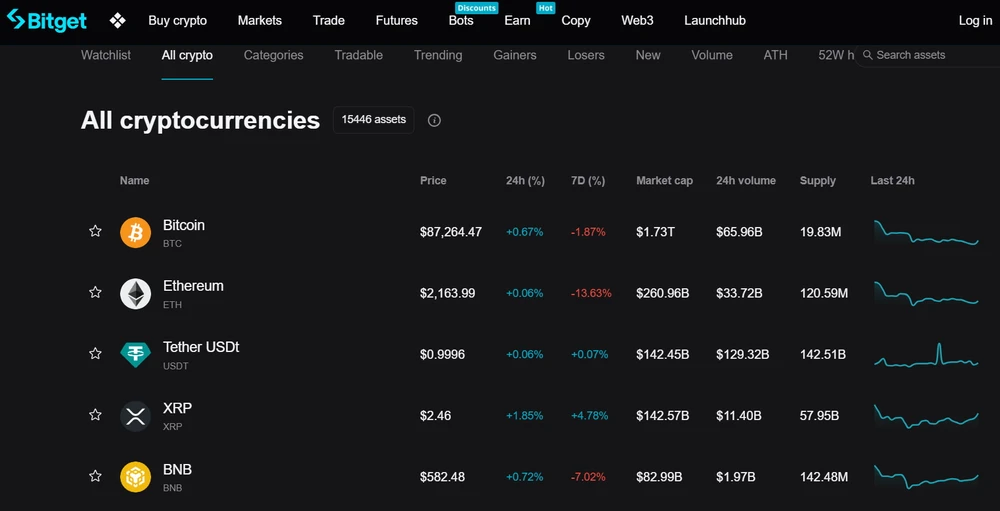
Task: Expand the Buy crypto menu
Action: point(177,20)
